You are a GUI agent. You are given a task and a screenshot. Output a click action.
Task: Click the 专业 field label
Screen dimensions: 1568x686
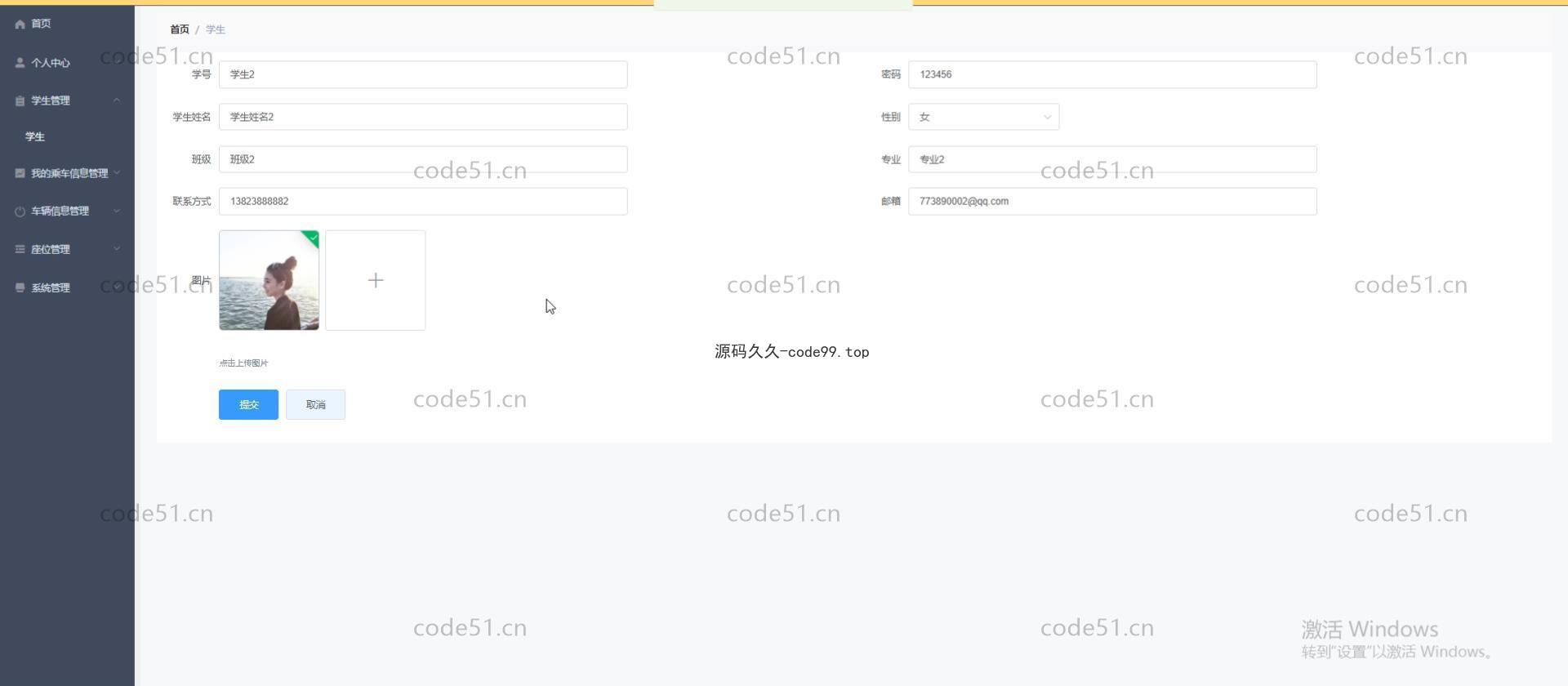890,159
